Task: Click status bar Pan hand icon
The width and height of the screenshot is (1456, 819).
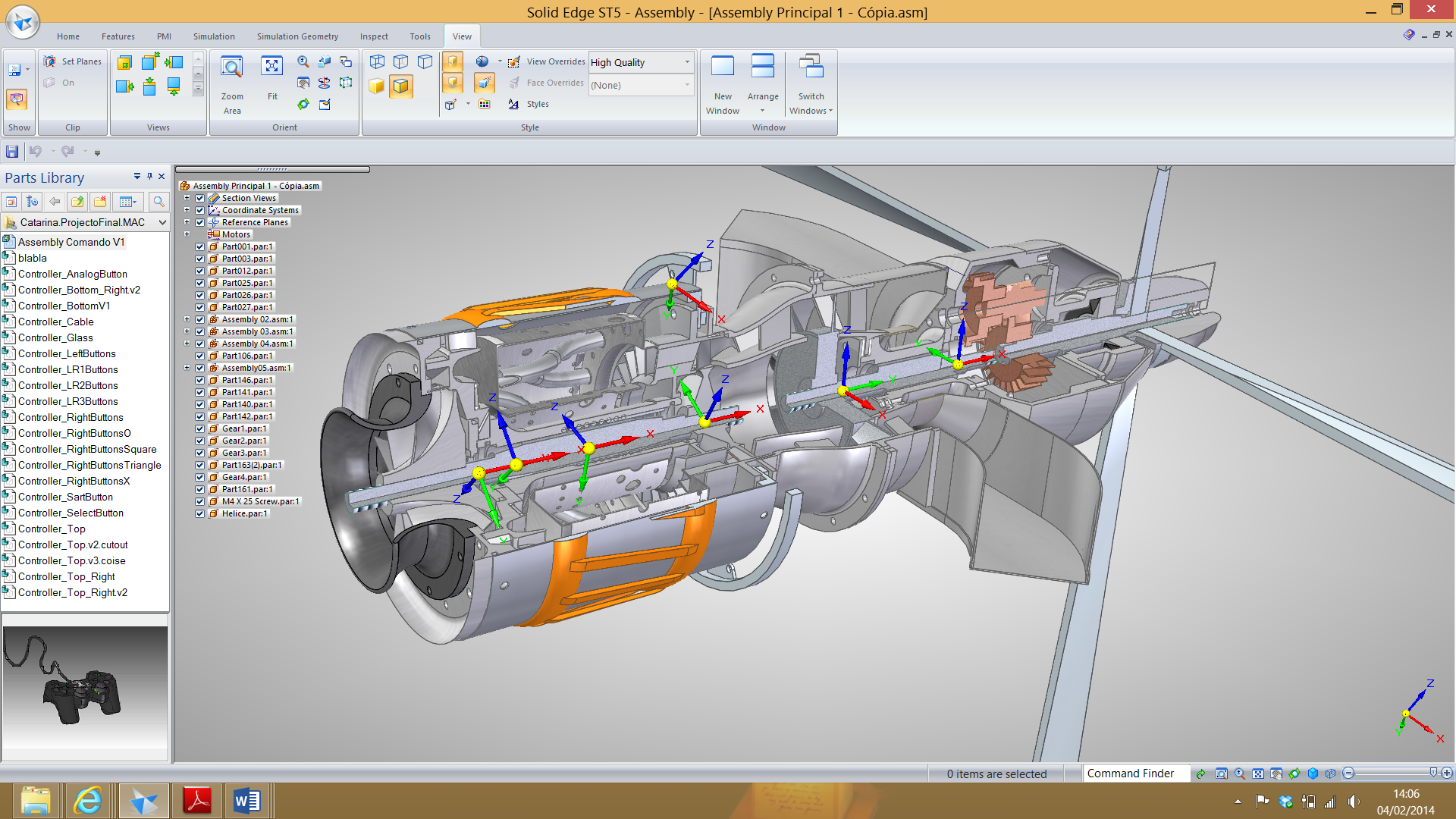Action: (x=1276, y=773)
